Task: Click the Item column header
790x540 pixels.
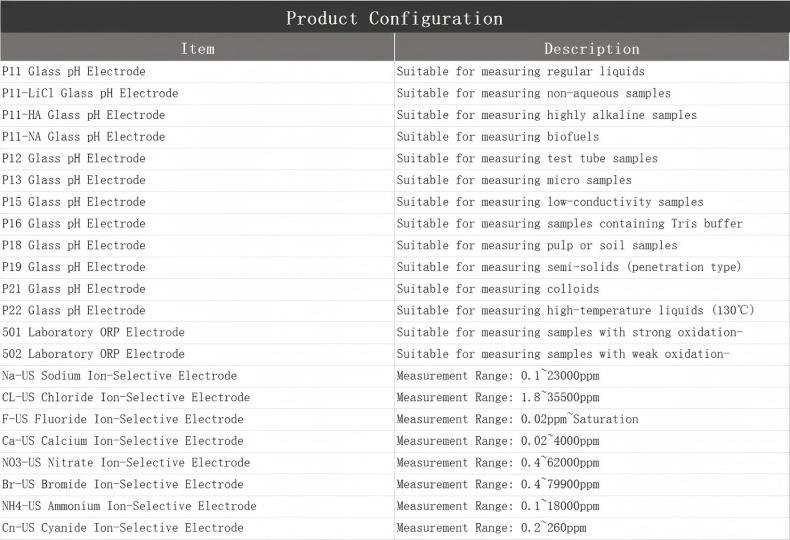Action: click(x=197, y=48)
